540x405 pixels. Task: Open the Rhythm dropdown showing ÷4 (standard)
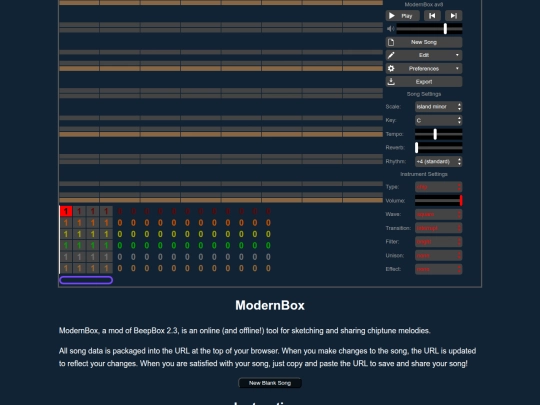tap(438, 162)
